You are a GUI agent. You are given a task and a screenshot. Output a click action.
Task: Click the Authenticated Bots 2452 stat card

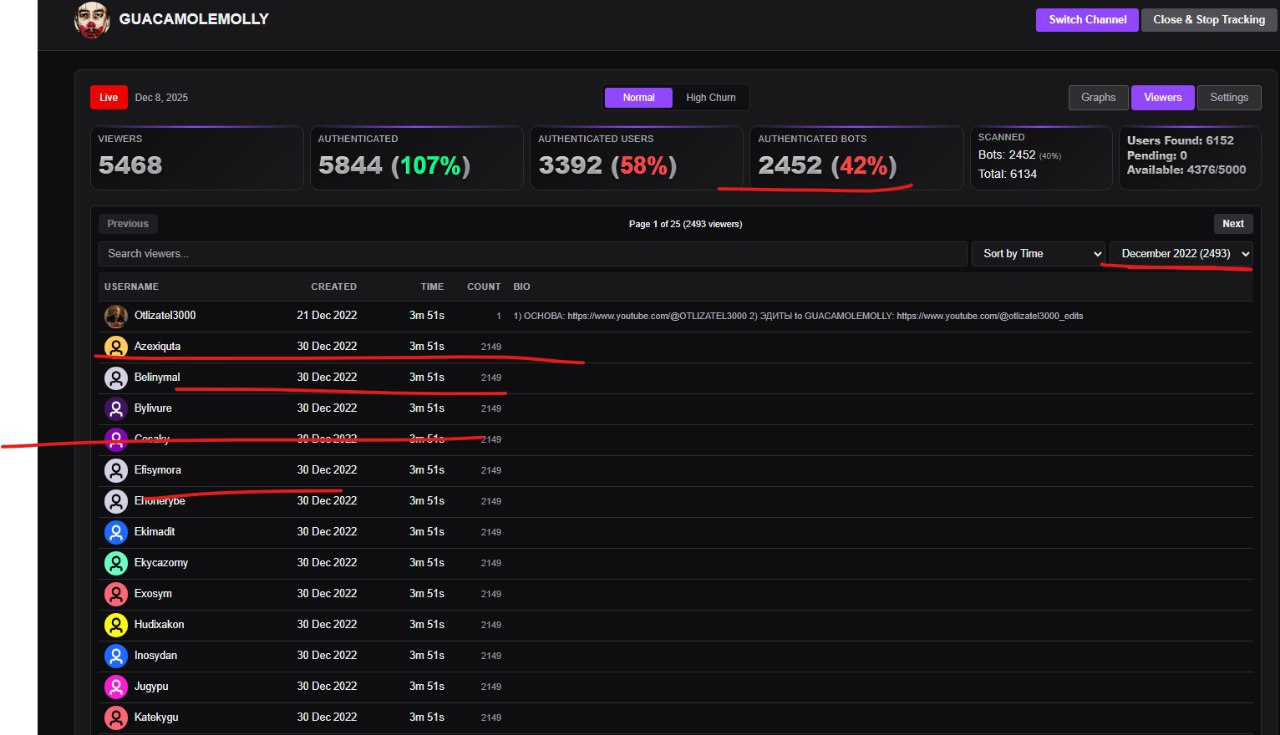pyautogui.click(x=856, y=158)
